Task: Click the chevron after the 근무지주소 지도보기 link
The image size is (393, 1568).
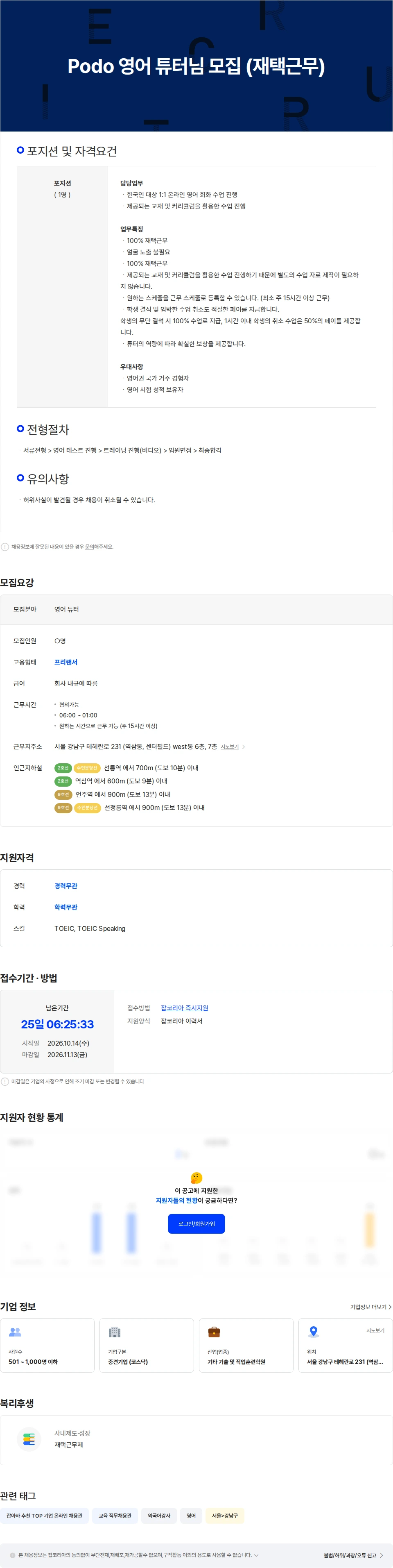Action: (243, 746)
